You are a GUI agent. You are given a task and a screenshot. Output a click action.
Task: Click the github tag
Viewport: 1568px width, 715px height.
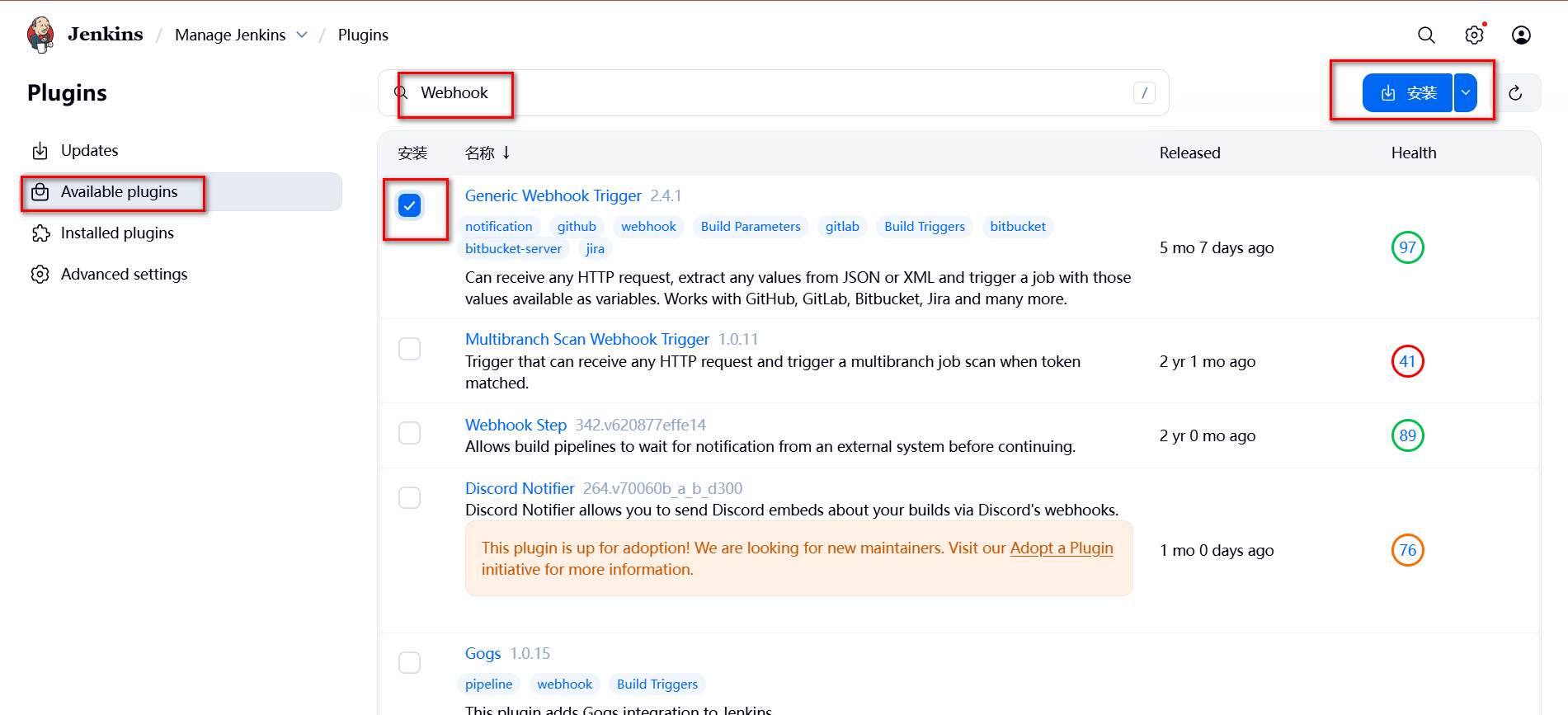pos(577,226)
